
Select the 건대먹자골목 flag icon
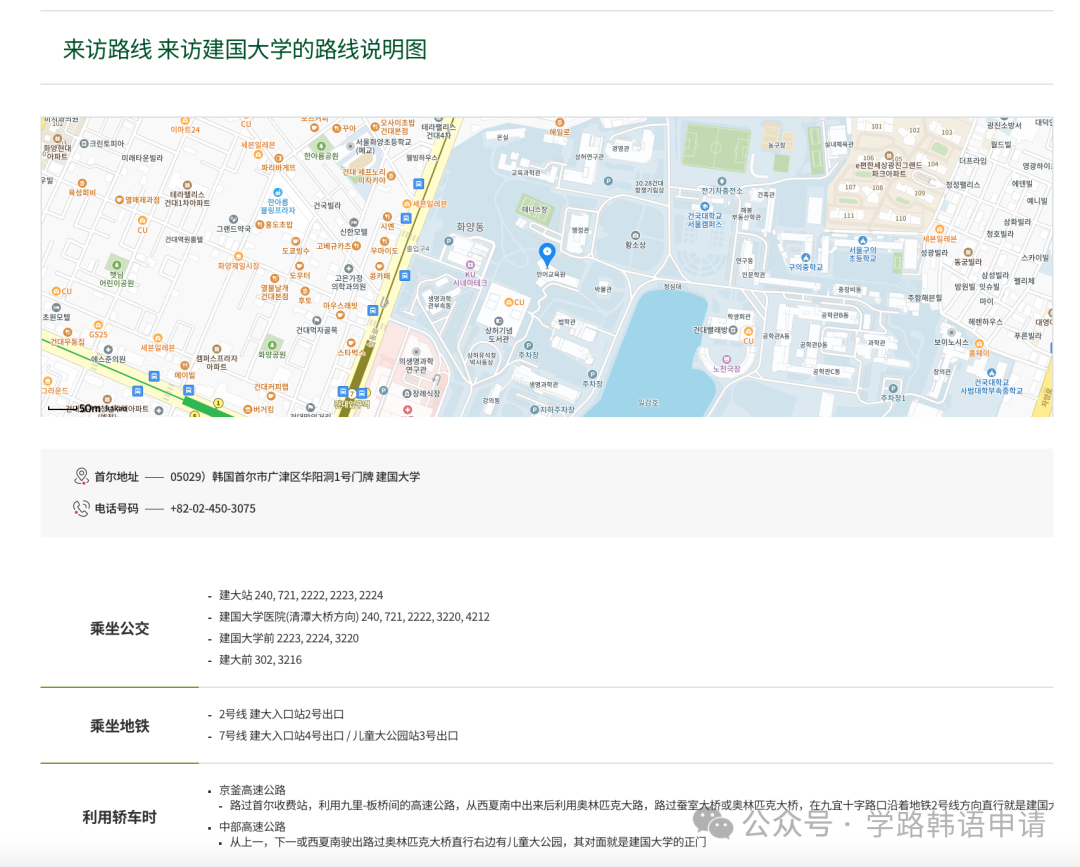point(316,321)
